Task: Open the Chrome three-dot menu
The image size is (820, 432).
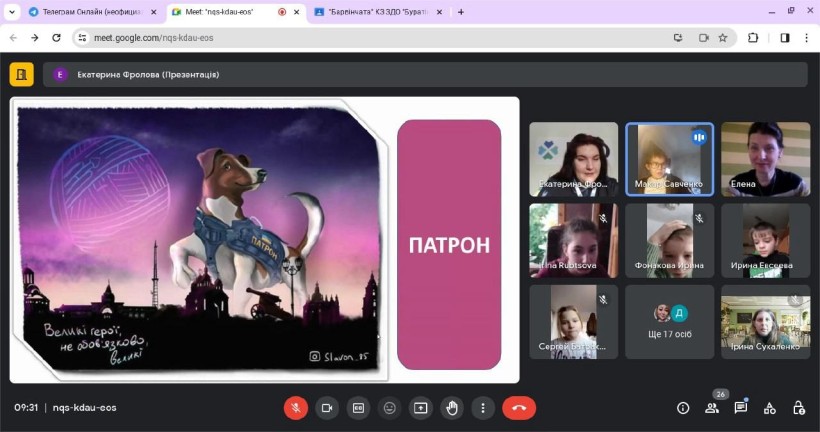Action: click(805, 38)
